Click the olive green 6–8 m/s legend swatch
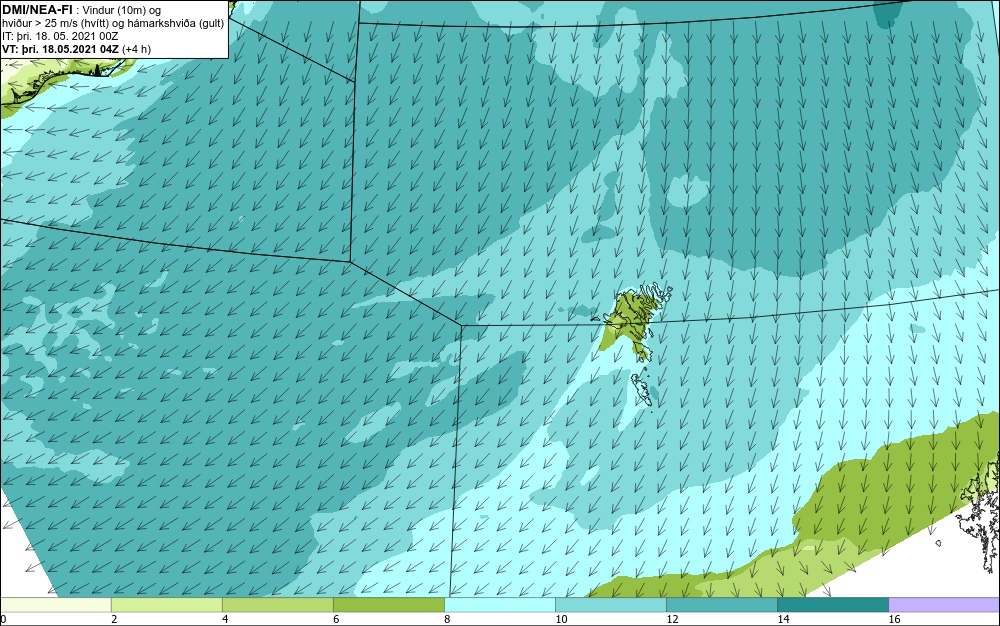The image size is (1000, 626). click(x=388, y=605)
